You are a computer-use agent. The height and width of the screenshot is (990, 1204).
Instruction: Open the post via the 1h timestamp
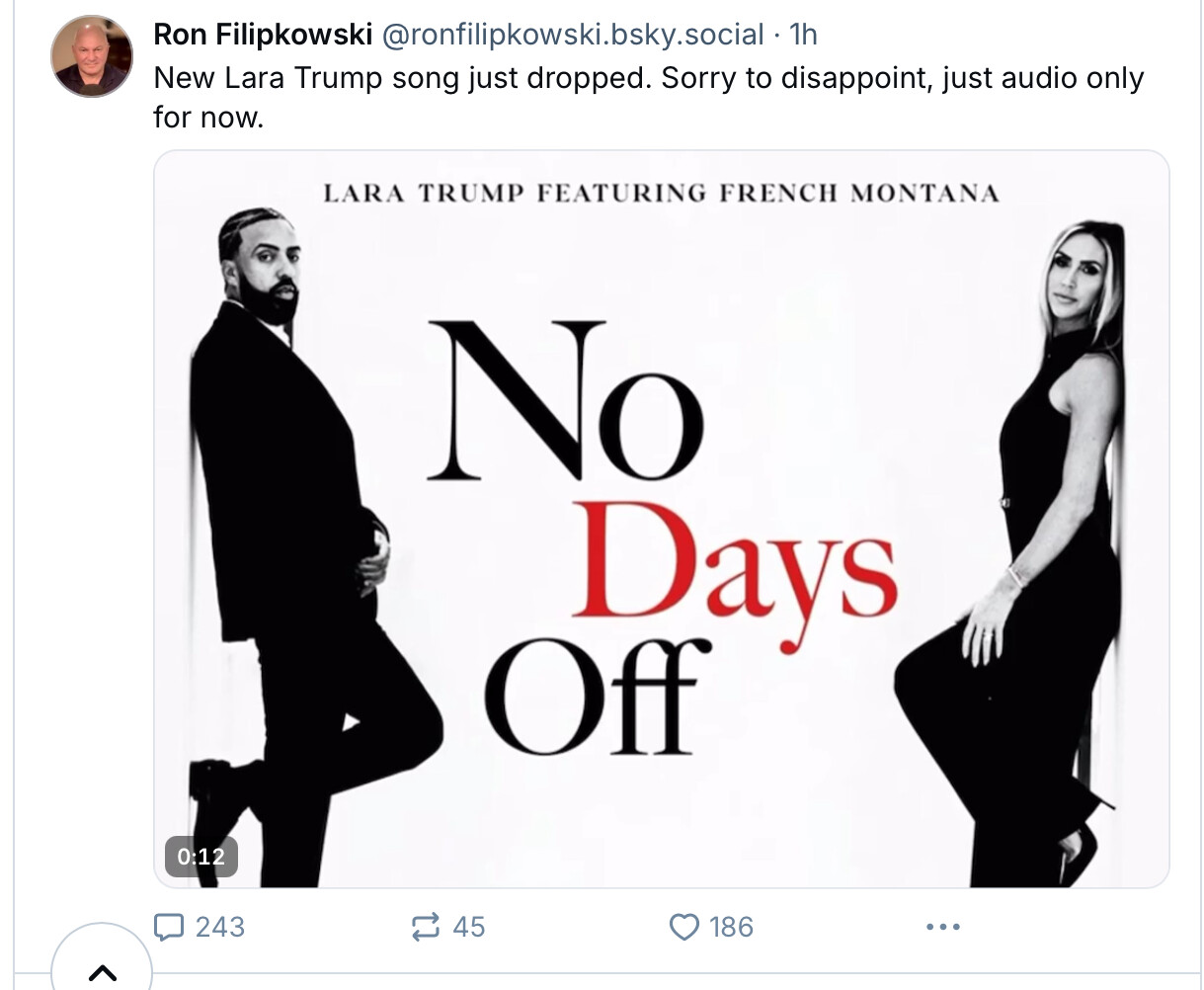[804, 35]
